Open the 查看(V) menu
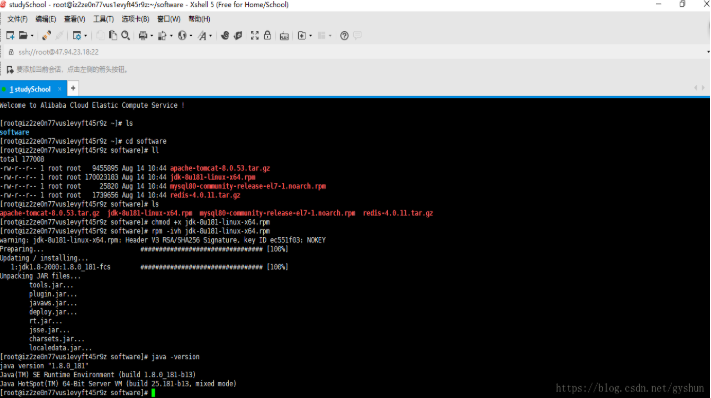 tap(74, 19)
